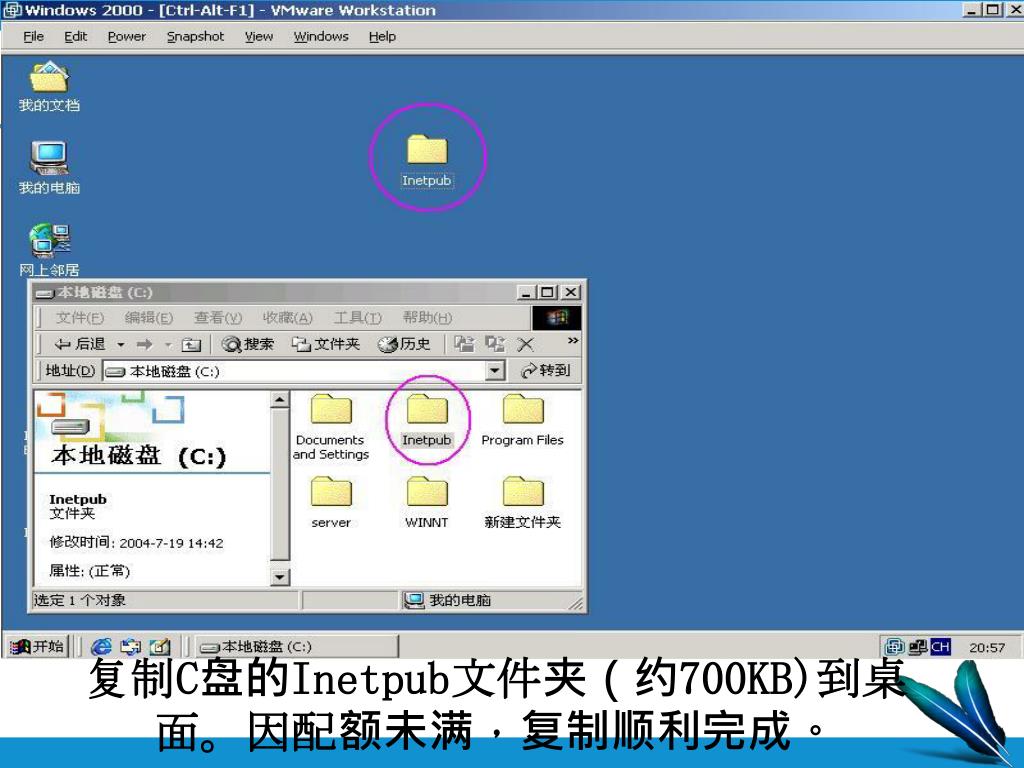Screen dimensions: 1024x768
Task: Open 网上邻居 desktop icon
Action: point(49,251)
